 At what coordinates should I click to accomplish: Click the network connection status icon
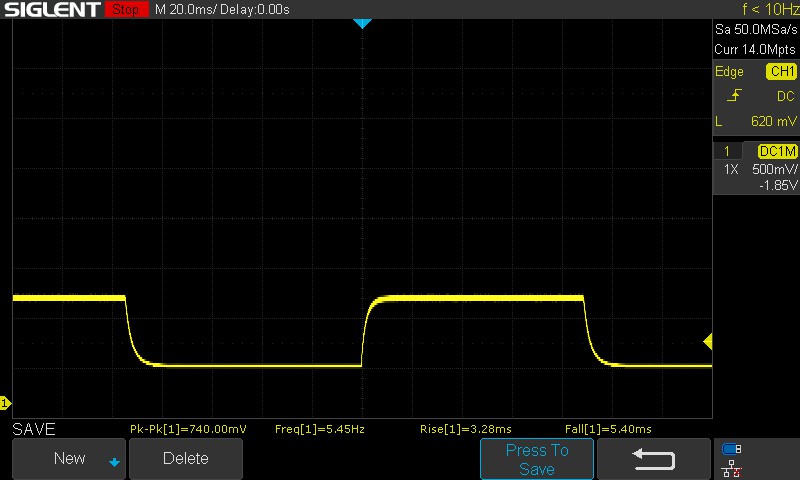tap(732, 468)
